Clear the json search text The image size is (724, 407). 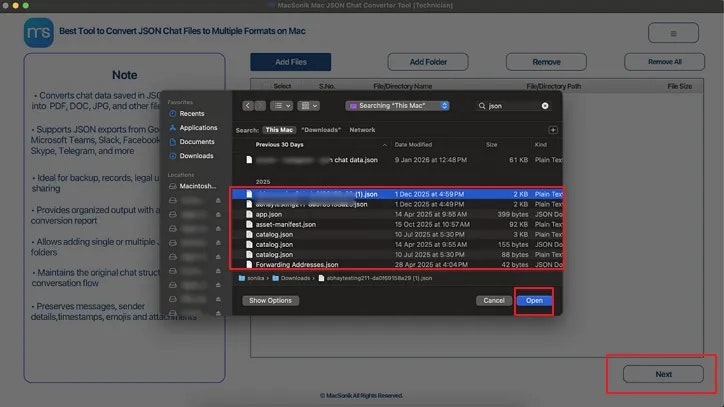(x=545, y=106)
